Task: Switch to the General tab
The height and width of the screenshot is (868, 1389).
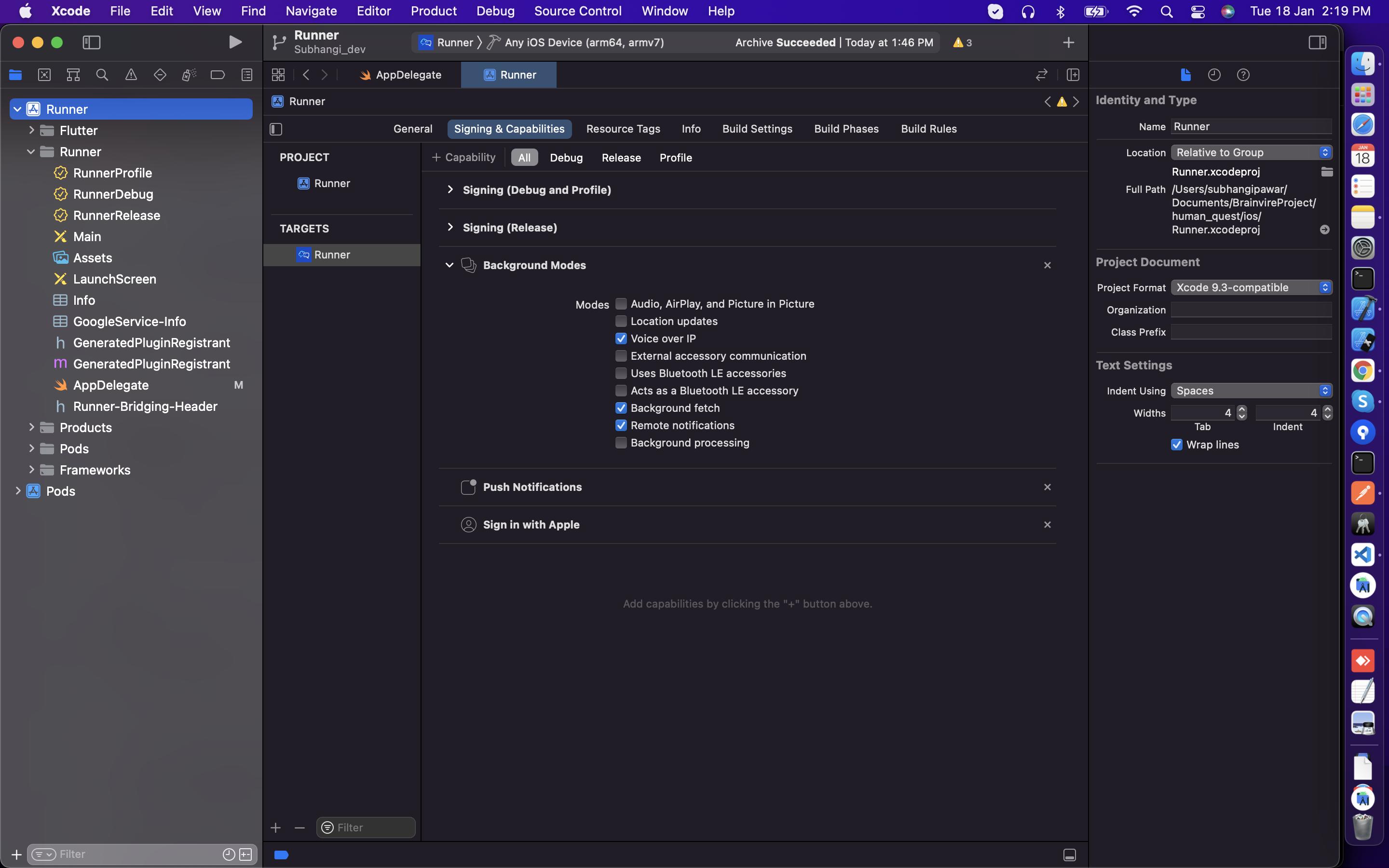Action: point(413,129)
